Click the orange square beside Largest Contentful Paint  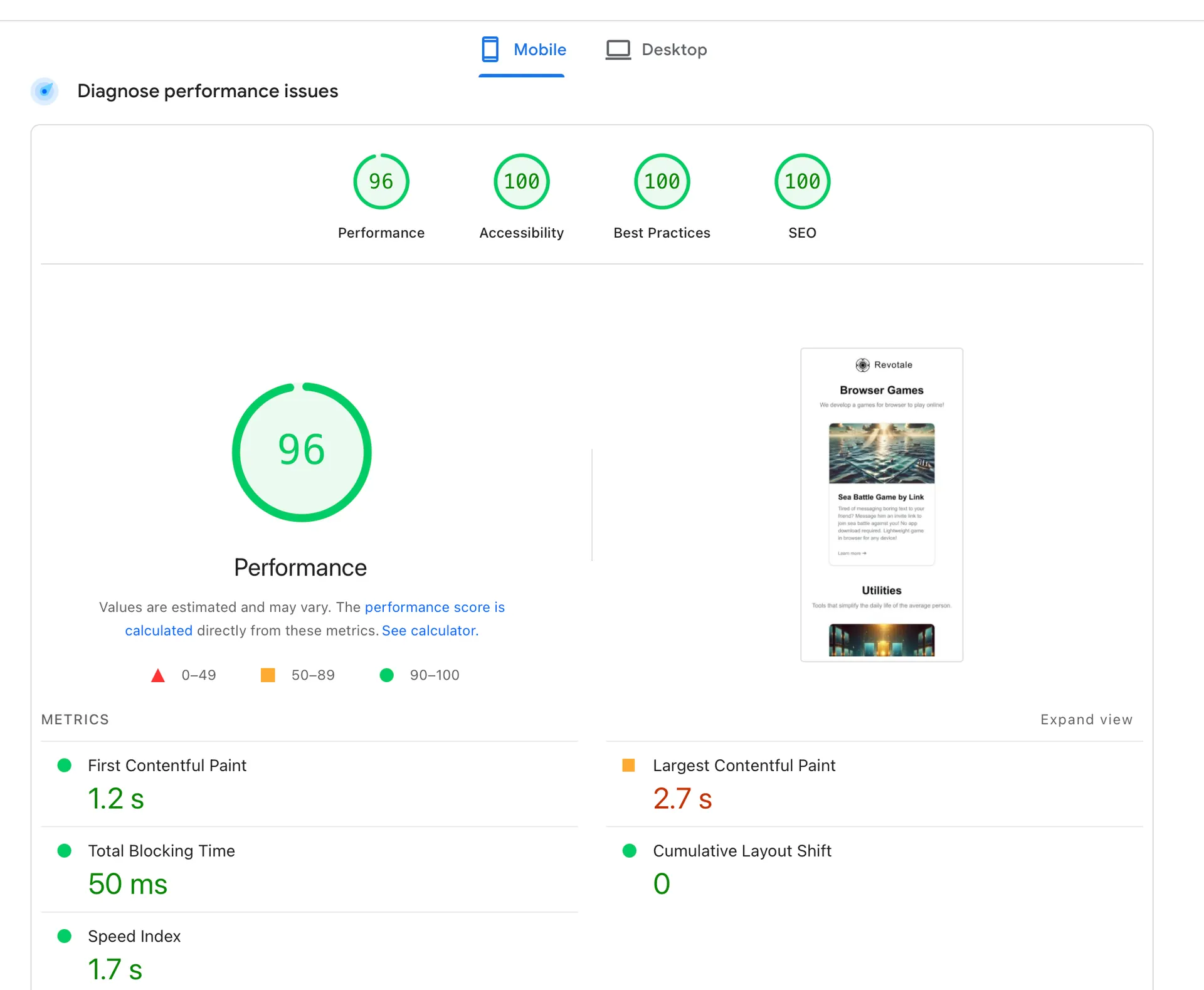point(629,765)
